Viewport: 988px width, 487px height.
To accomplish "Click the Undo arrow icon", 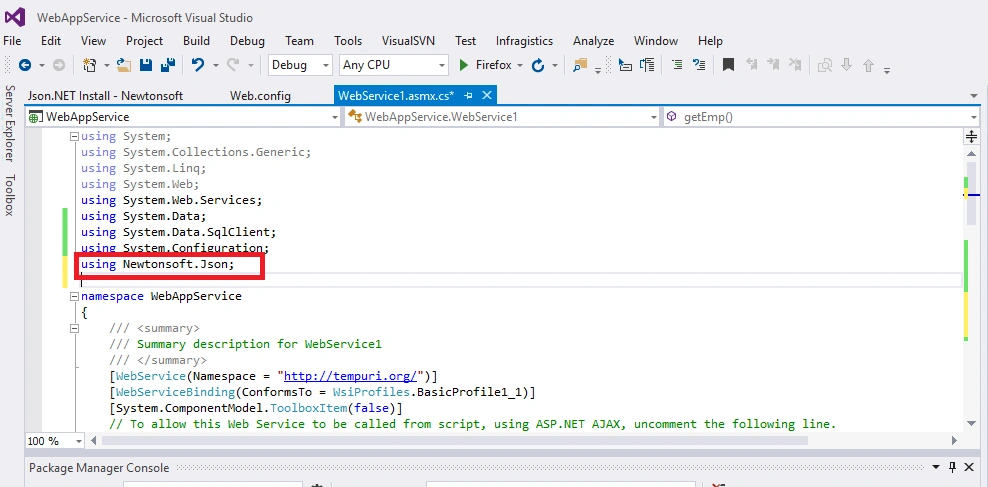I will click(x=198, y=64).
